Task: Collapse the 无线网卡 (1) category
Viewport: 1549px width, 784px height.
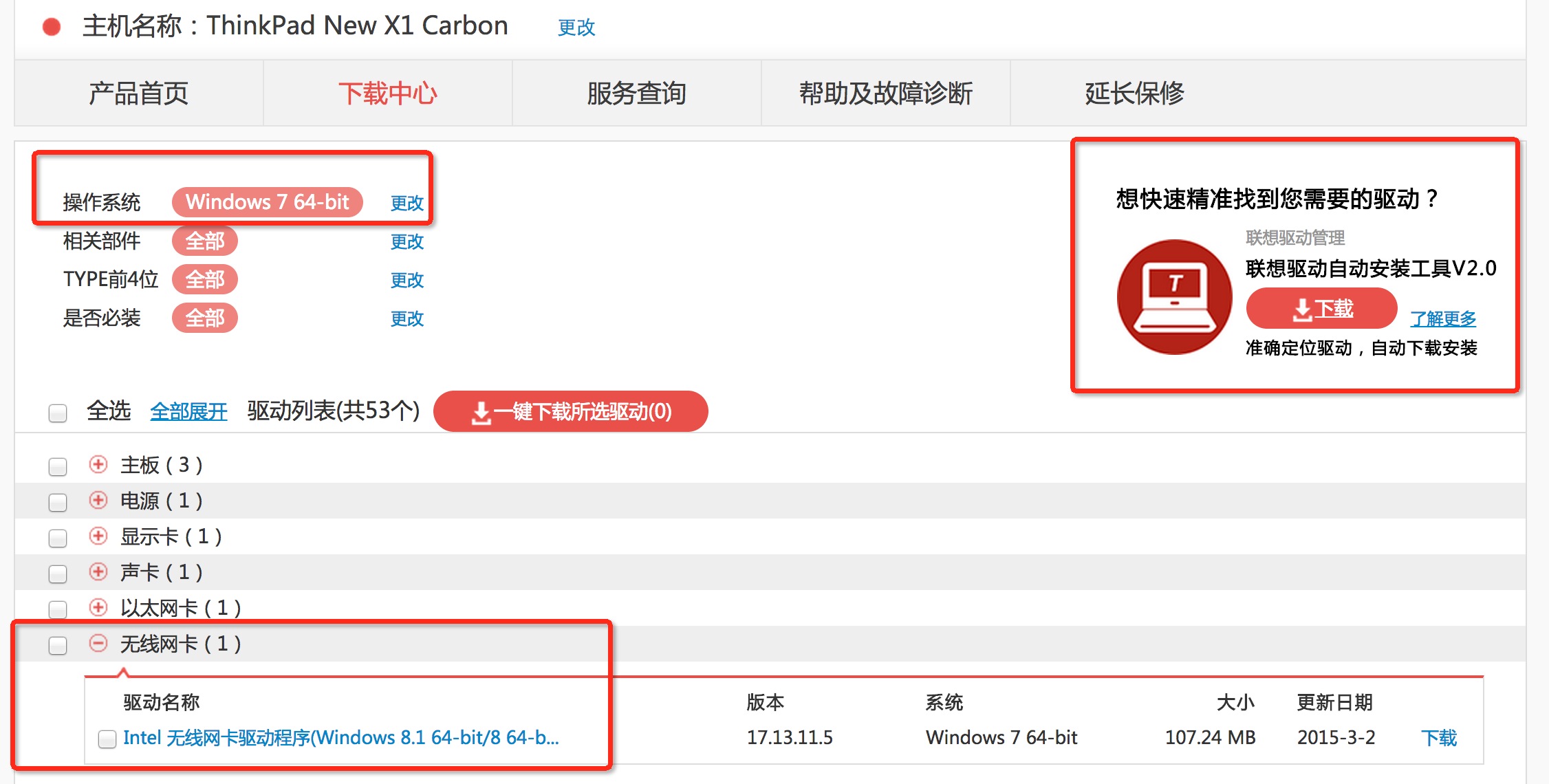Action: [x=98, y=643]
